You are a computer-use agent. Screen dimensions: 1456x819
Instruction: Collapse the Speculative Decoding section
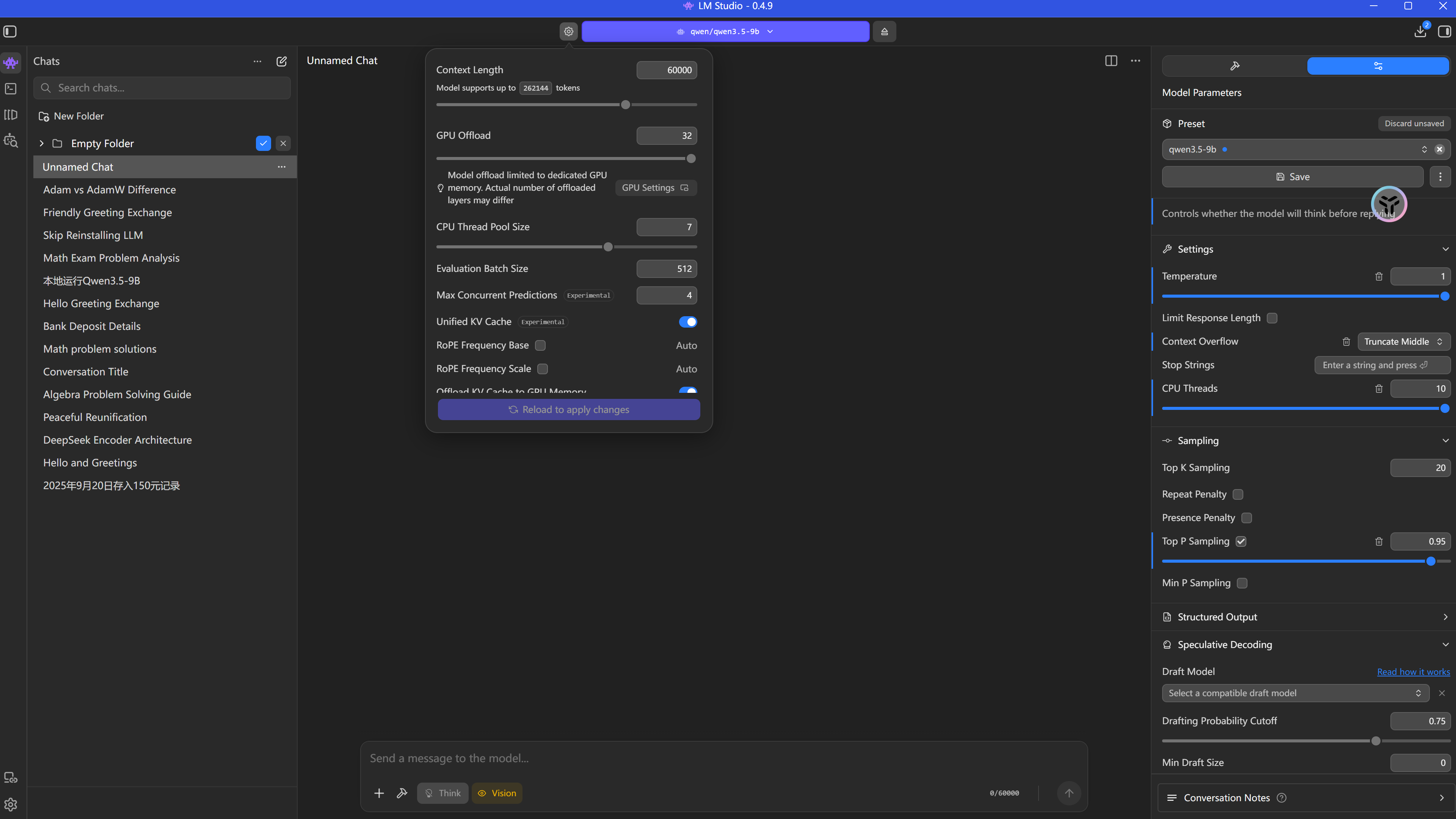click(1445, 645)
